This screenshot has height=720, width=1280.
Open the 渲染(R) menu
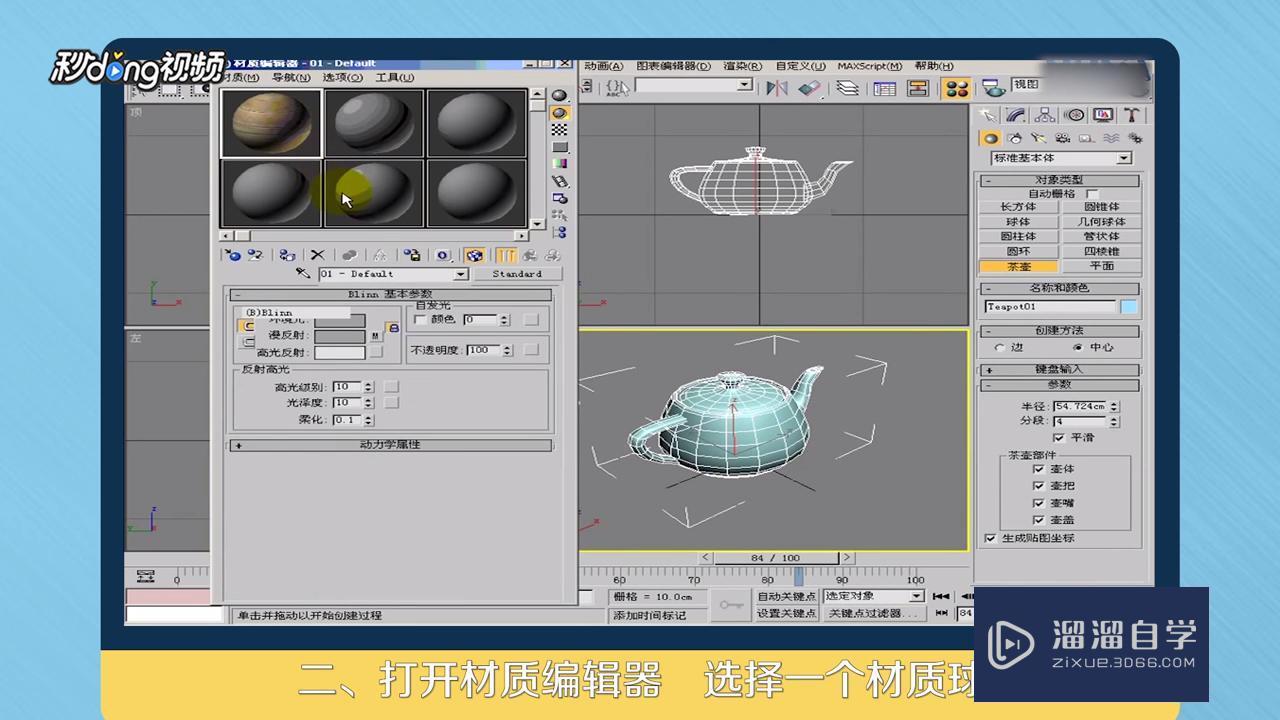742,66
